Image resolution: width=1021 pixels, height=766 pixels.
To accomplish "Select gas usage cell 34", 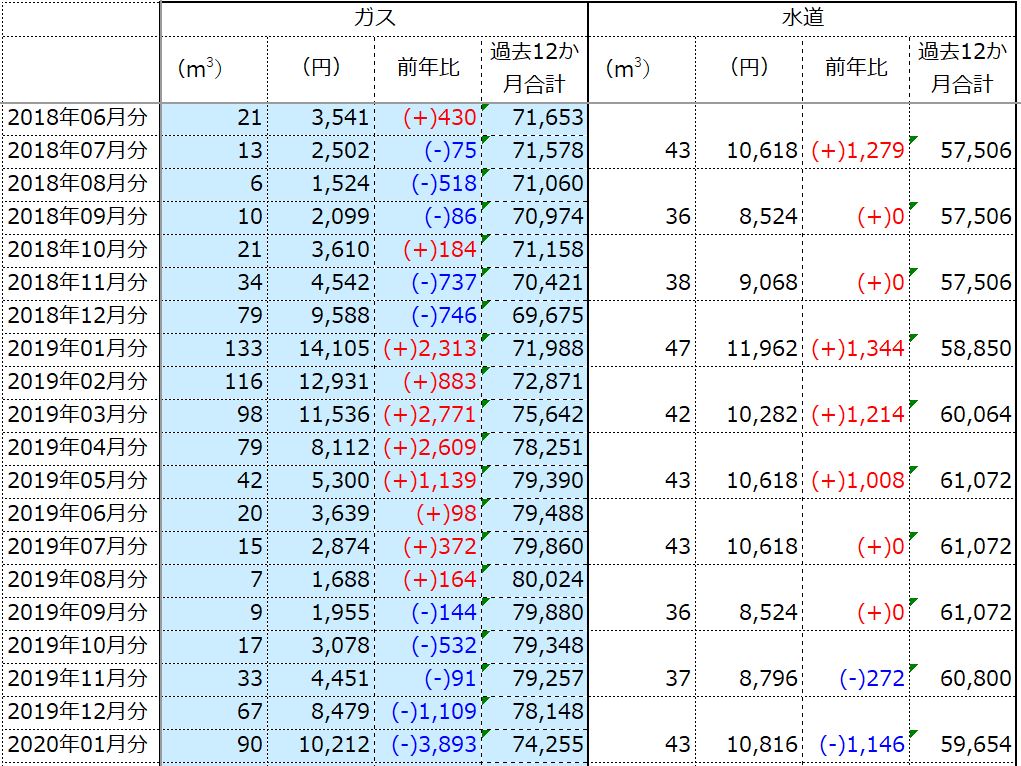I will (x=214, y=284).
